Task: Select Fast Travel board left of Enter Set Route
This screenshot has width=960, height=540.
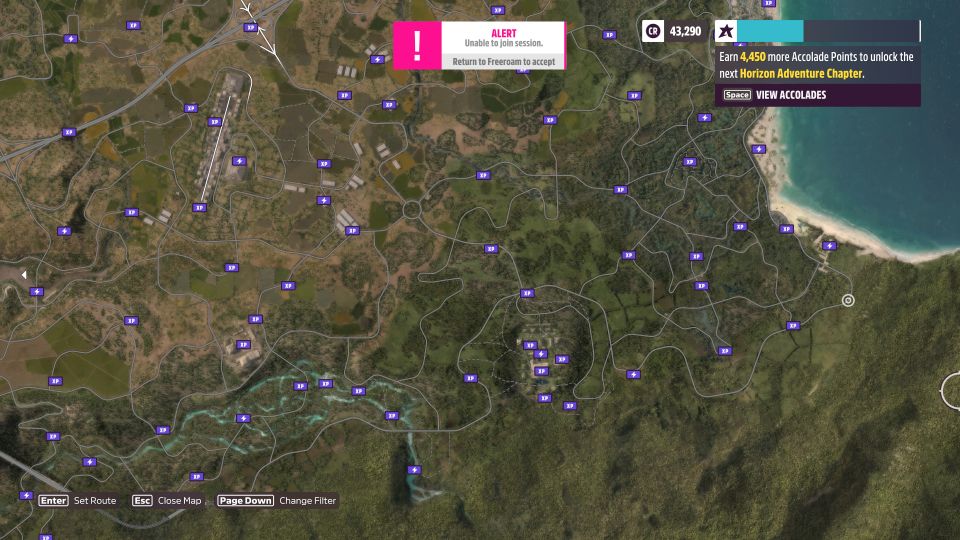Action: pyautogui.click(x=26, y=495)
